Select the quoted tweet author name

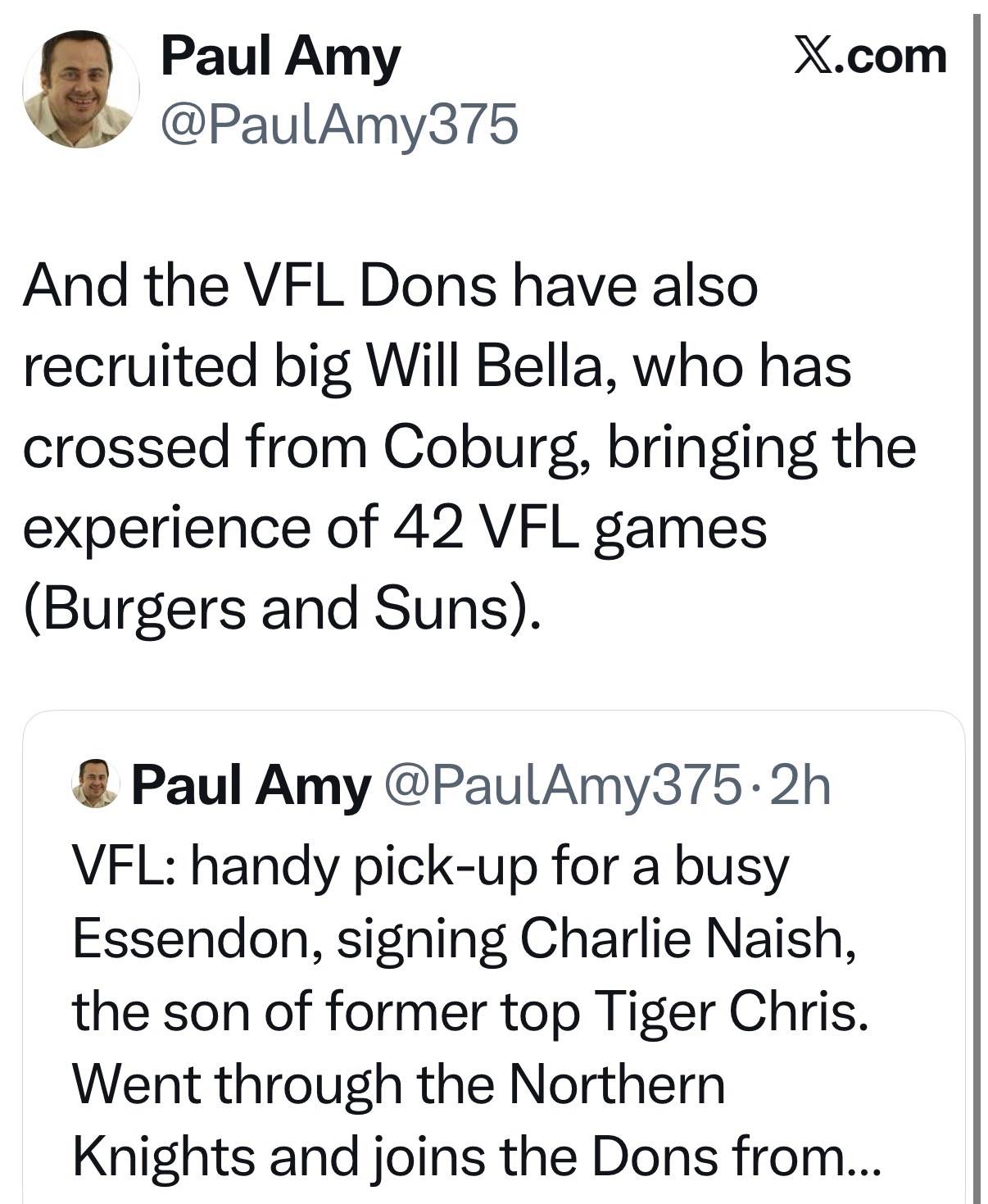(251, 785)
